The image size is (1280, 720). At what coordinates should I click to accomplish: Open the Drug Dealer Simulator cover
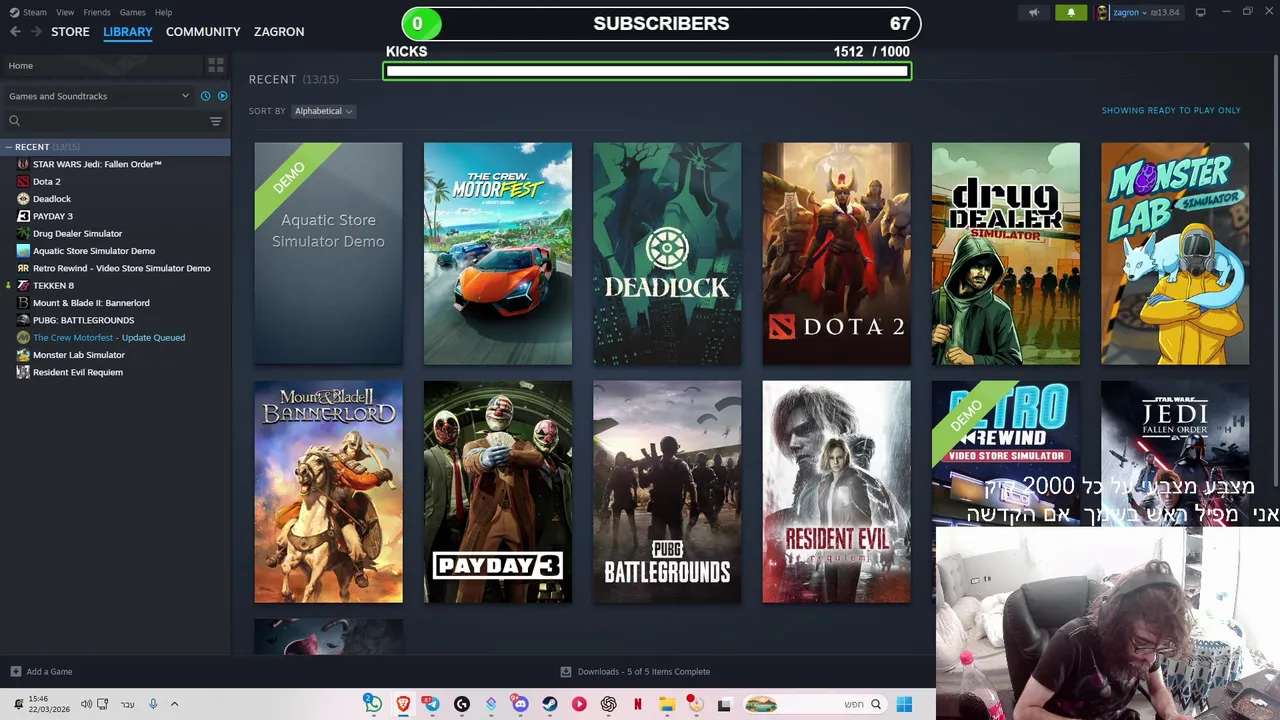pos(1006,253)
